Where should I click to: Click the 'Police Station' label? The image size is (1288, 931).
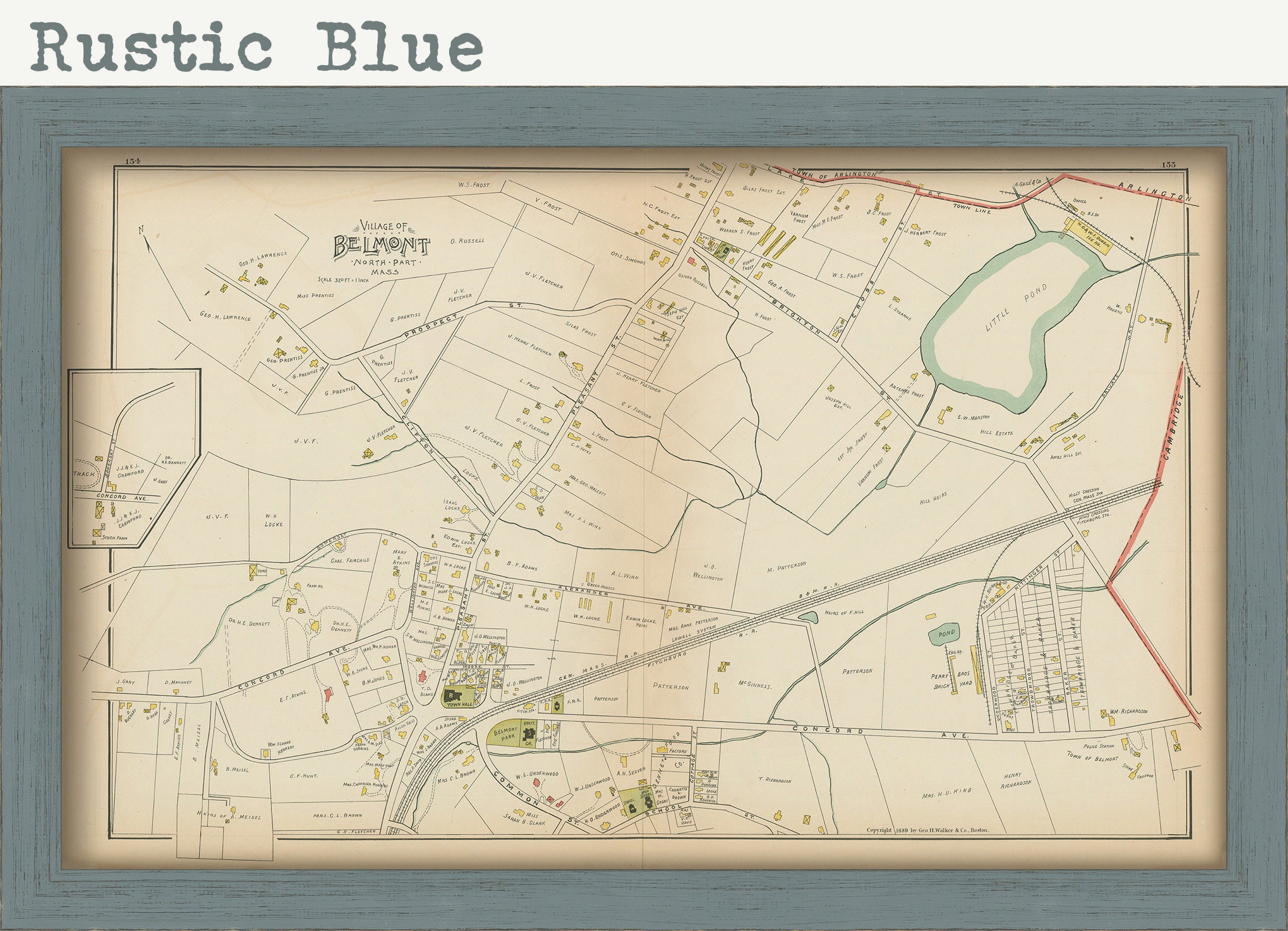(1098, 746)
